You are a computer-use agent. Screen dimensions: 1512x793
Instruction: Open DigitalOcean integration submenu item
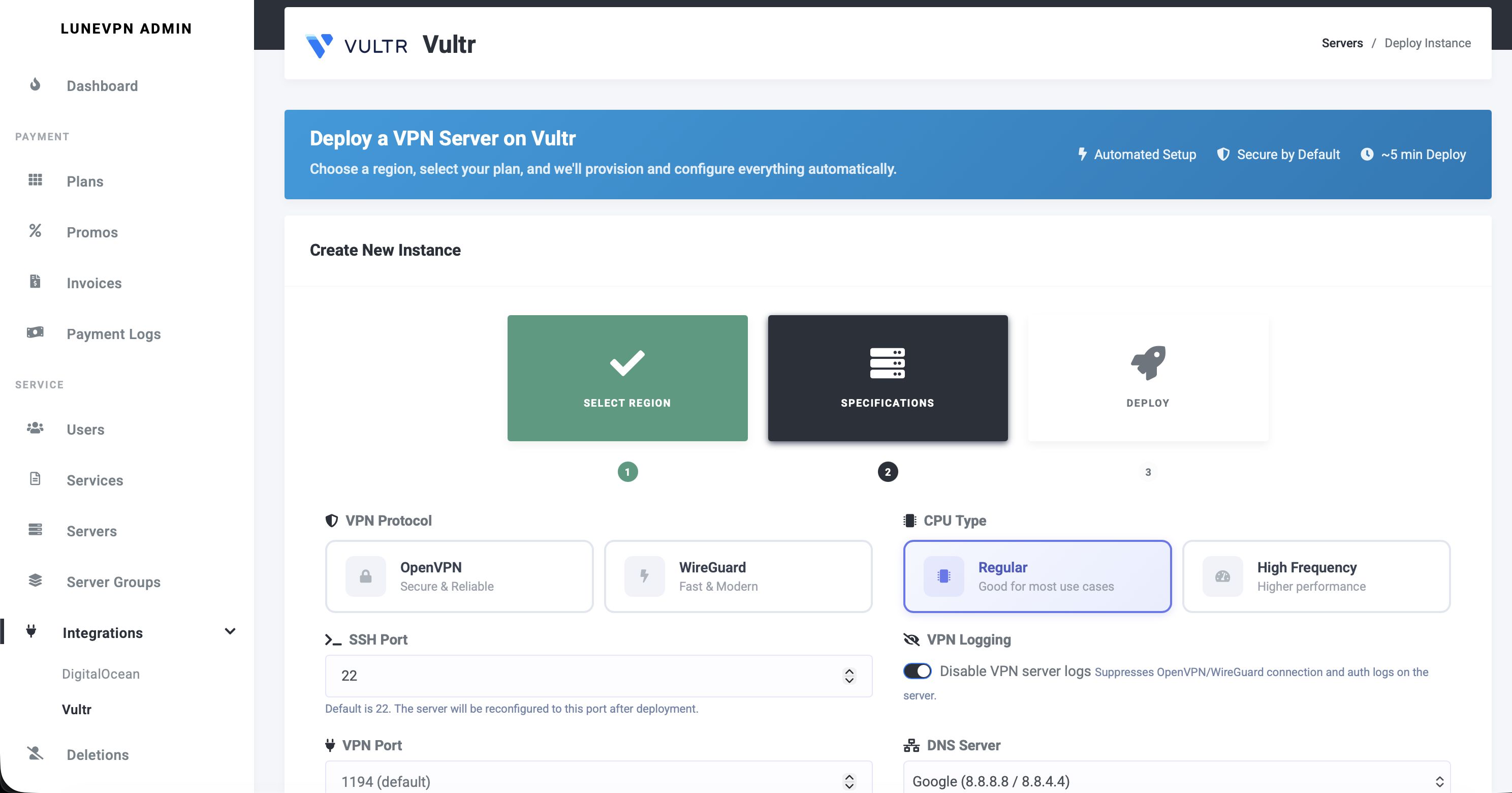click(x=101, y=674)
